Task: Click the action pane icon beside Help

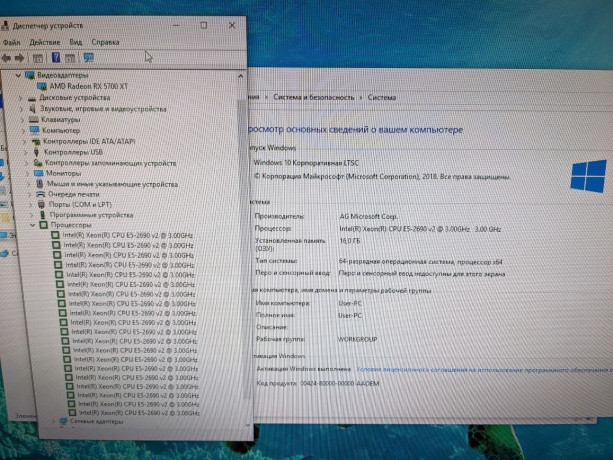Action: 70,58
